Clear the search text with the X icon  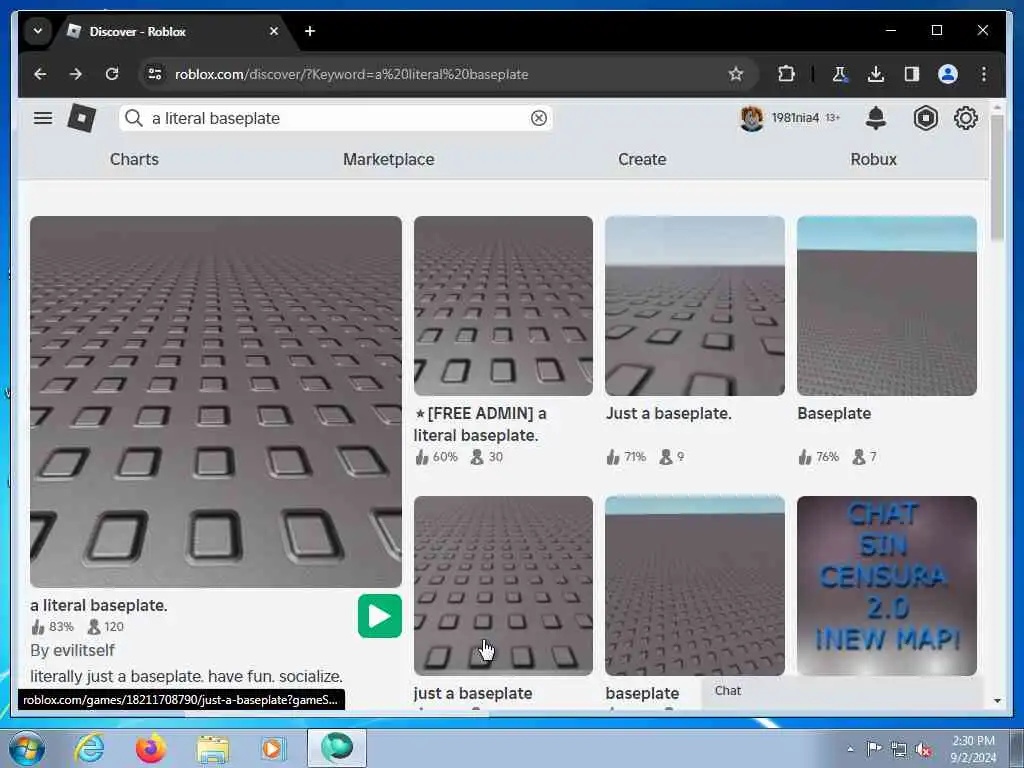[x=539, y=118]
